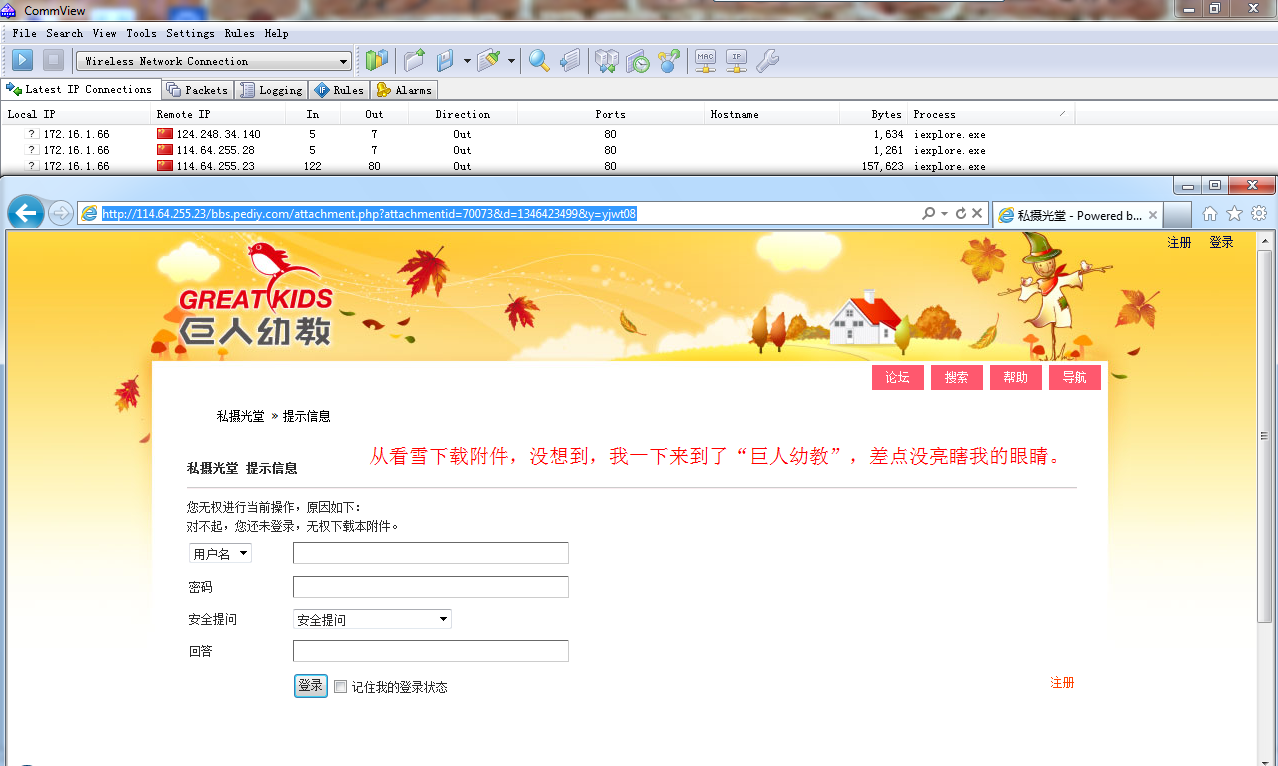This screenshot has height=766, width=1278.
Task: Click the packet generator icon next to magnifier
Action: point(570,61)
